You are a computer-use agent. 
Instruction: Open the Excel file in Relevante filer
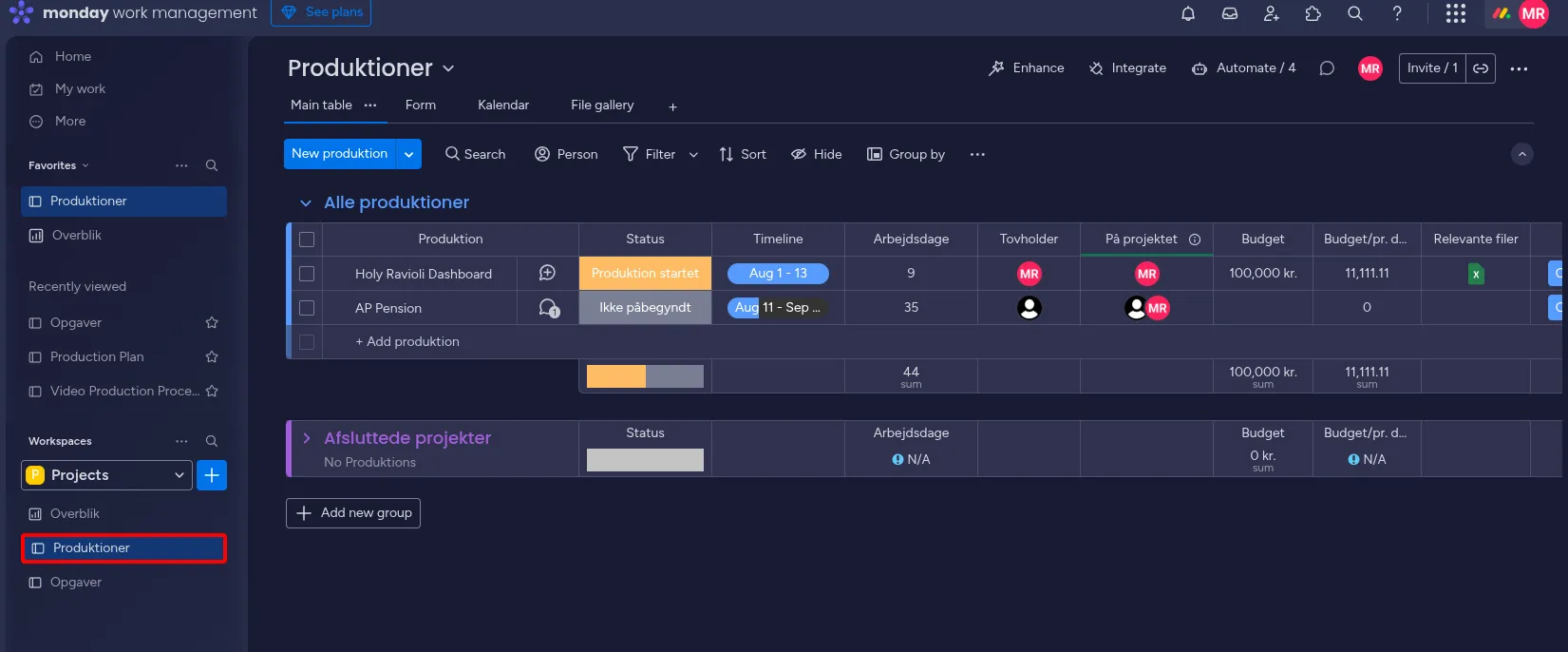coord(1476,274)
